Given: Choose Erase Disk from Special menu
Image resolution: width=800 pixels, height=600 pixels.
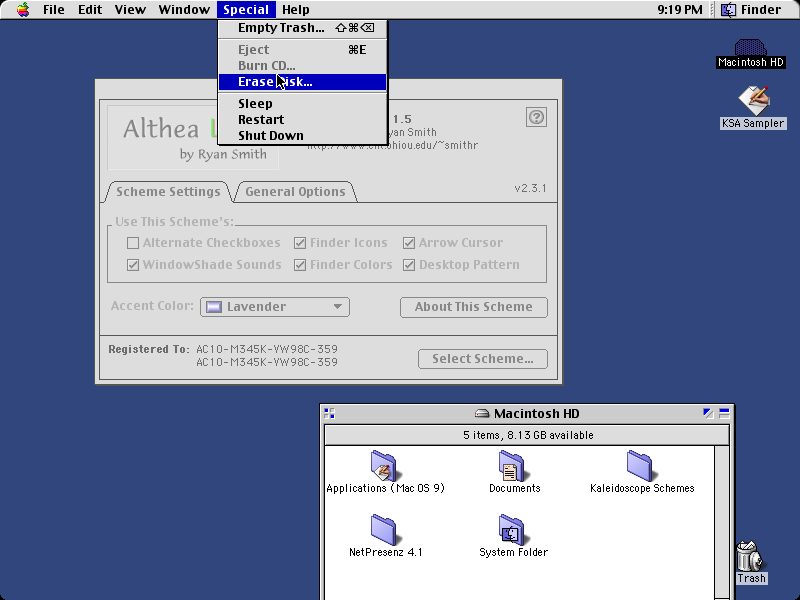Looking at the screenshot, I should pos(302,82).
